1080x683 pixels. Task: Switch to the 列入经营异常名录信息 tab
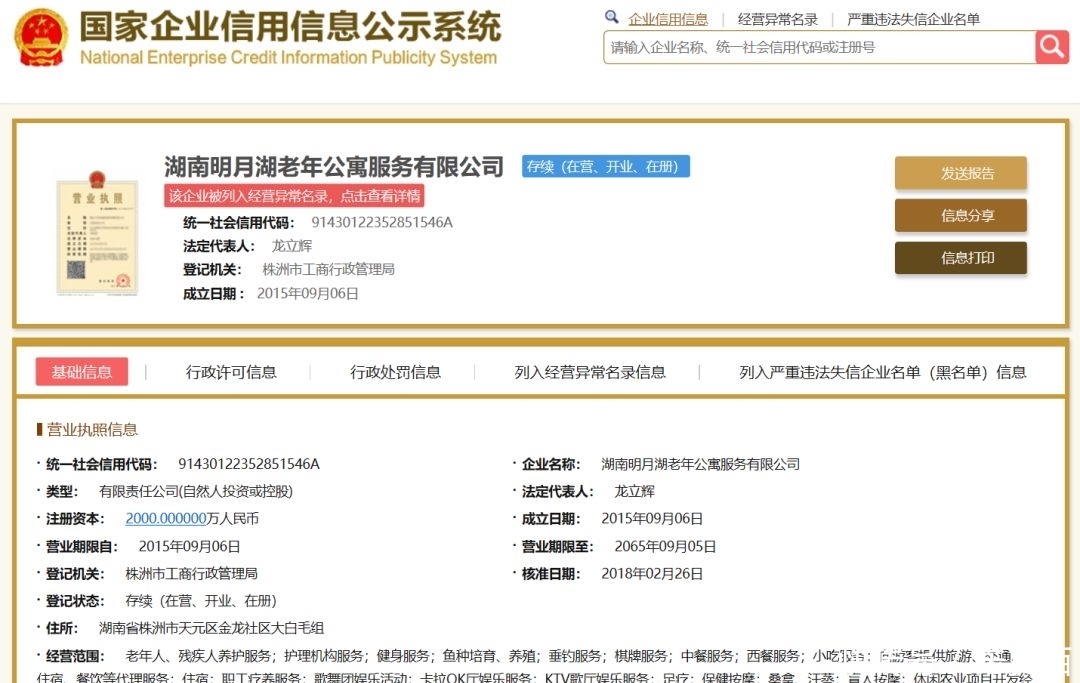pos(590,372)
